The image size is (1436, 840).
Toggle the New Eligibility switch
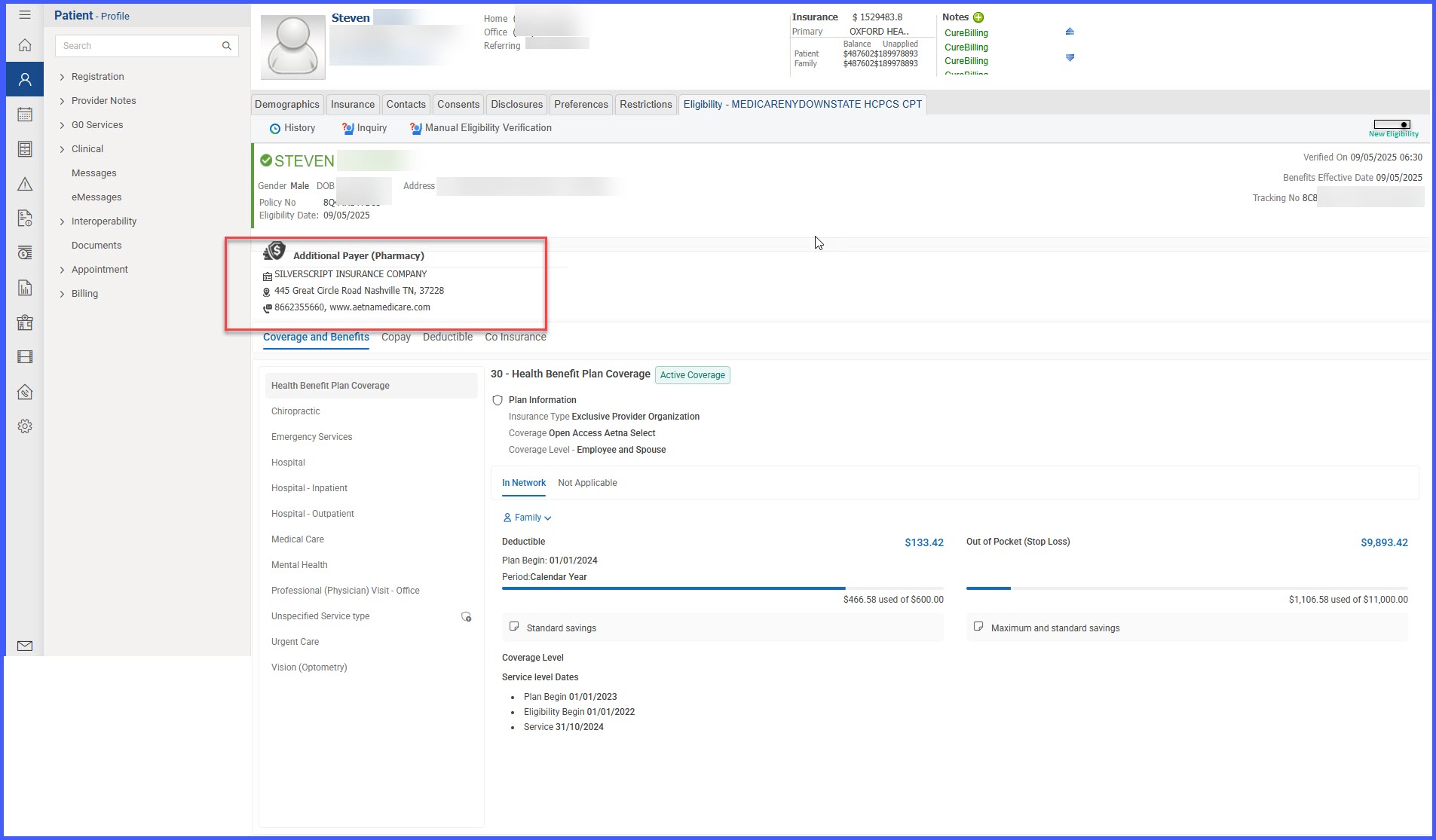[x=1392, y=124]
